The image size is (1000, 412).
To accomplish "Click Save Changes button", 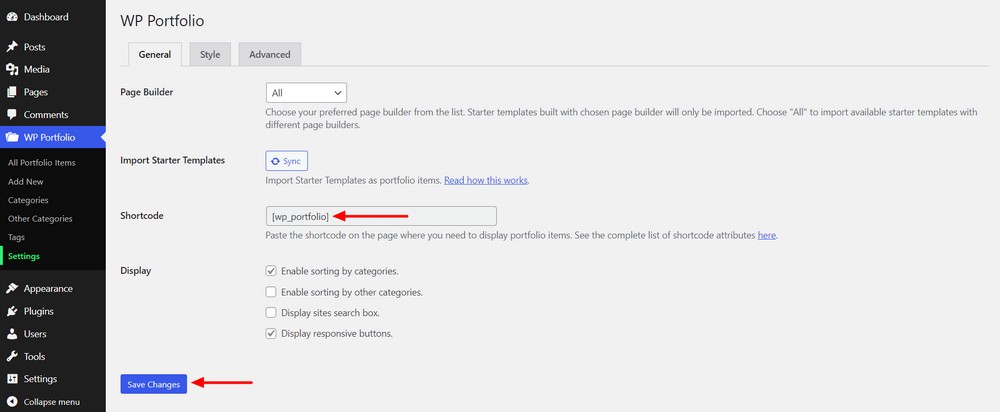I will (x=154, y=385).
